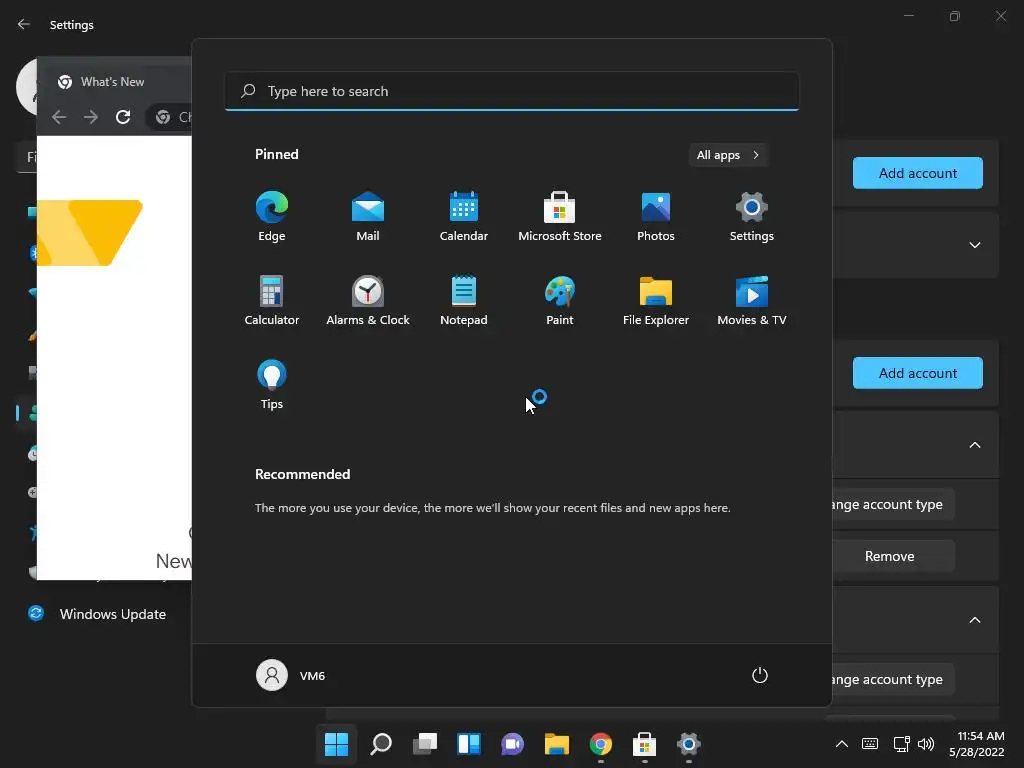Open the VM6 user account menu
Viewport: 1024px width, 768px height.
[291, 675]
